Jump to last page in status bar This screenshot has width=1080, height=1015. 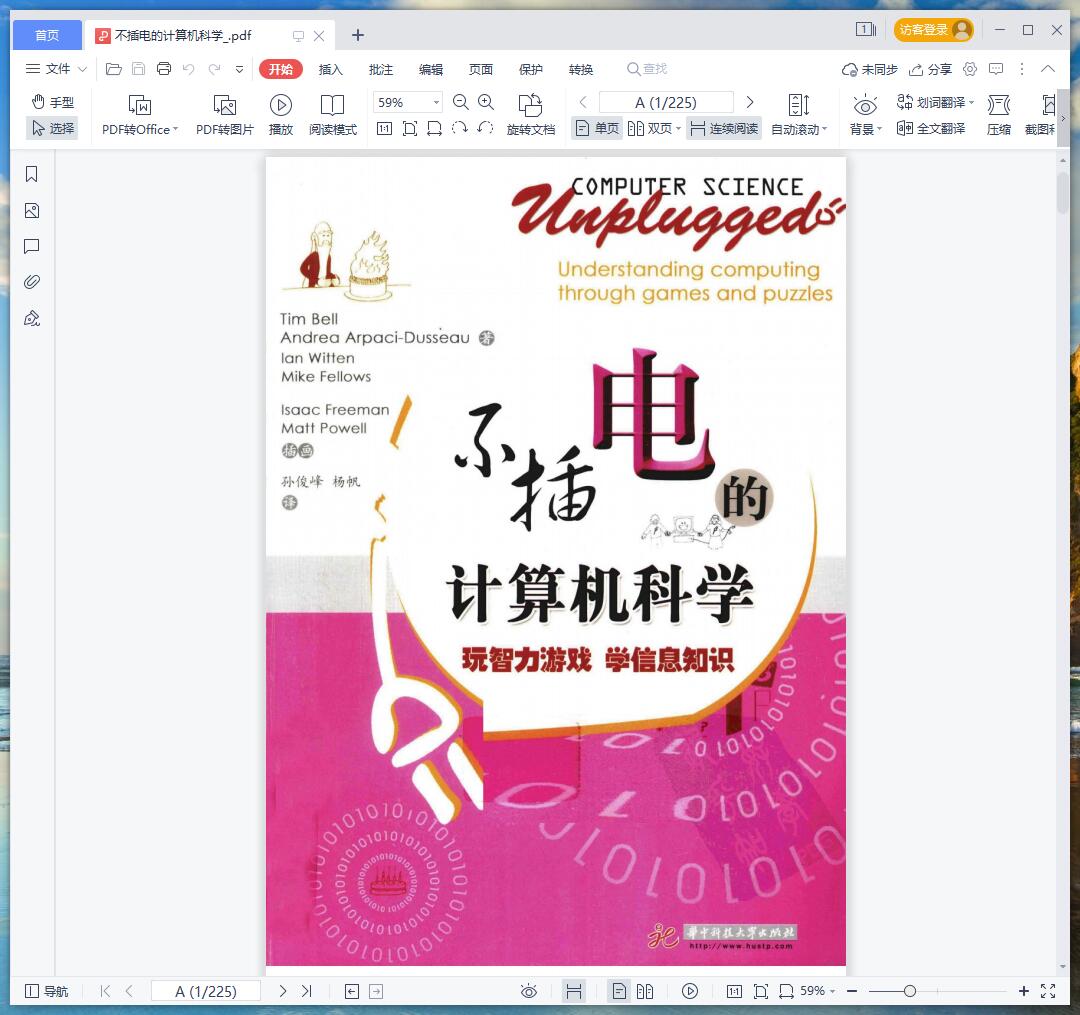(307, 991)
